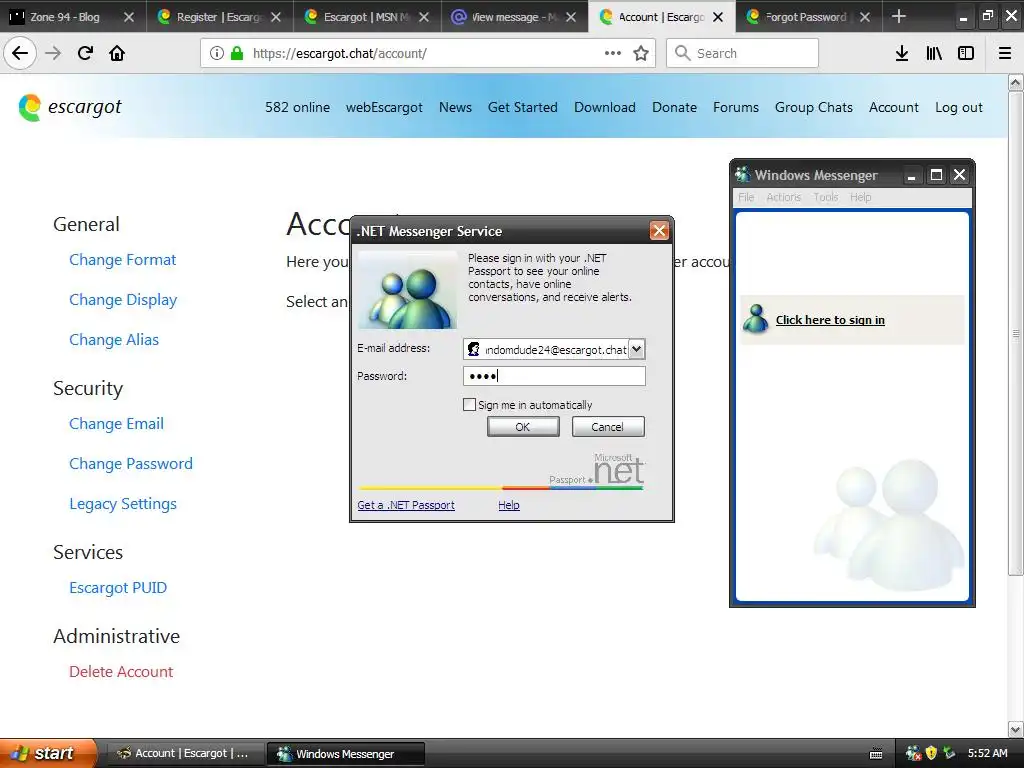Select Windows Messenger taskbar button
Screen dimensions: 1024x768
346,754
